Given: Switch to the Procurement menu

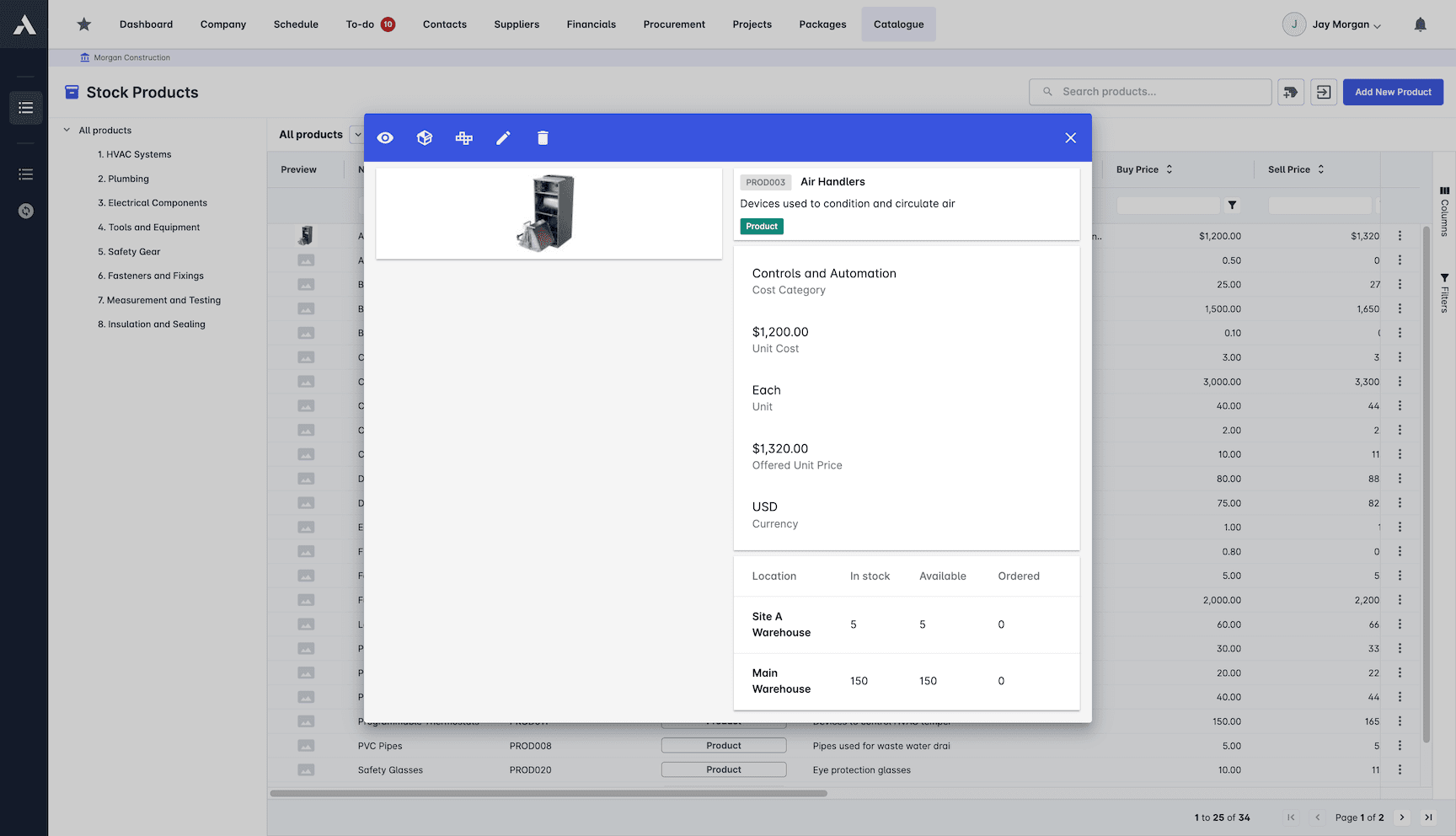Looking at the screenshot, I should click(674, 24).
